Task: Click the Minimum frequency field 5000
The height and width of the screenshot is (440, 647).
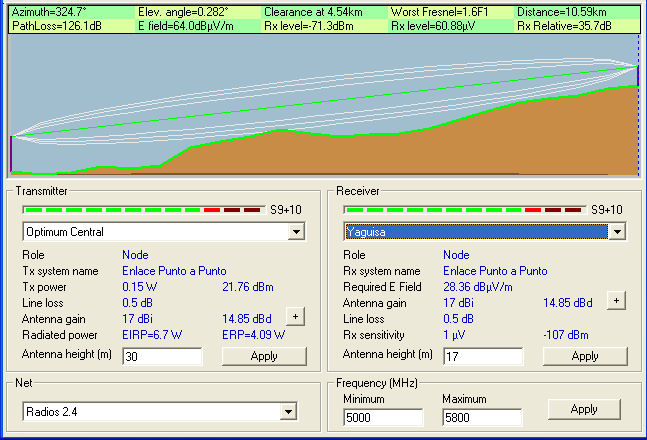Action: tap(383, 418)
